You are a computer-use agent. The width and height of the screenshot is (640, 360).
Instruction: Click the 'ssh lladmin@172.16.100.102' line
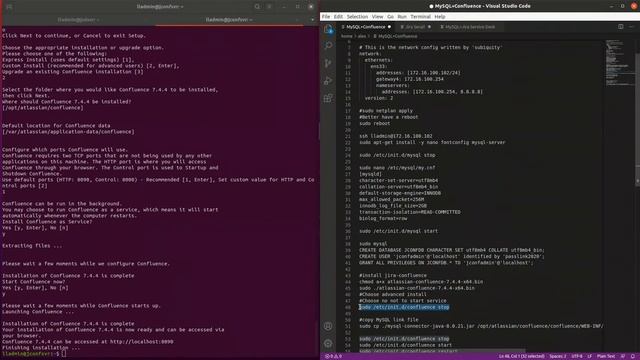396,136
